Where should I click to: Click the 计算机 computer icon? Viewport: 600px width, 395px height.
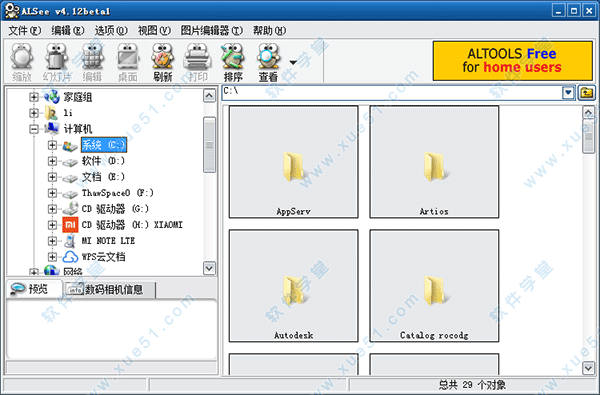click(x=52, y=129)
